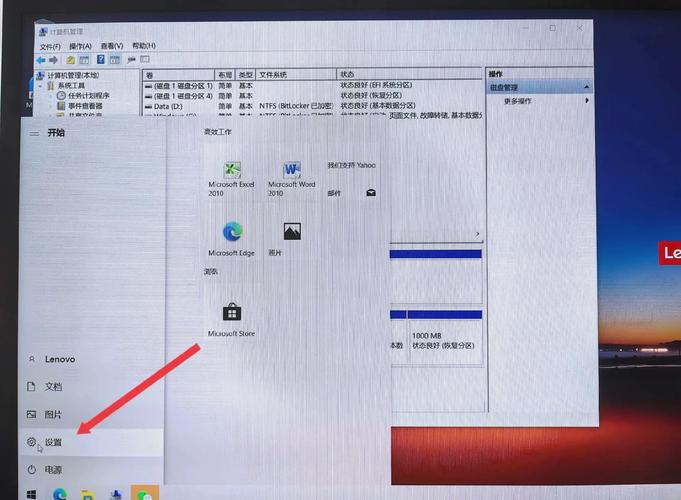Click the 高效工作 tile group heading
681x500 pixels.
point(218,132)
